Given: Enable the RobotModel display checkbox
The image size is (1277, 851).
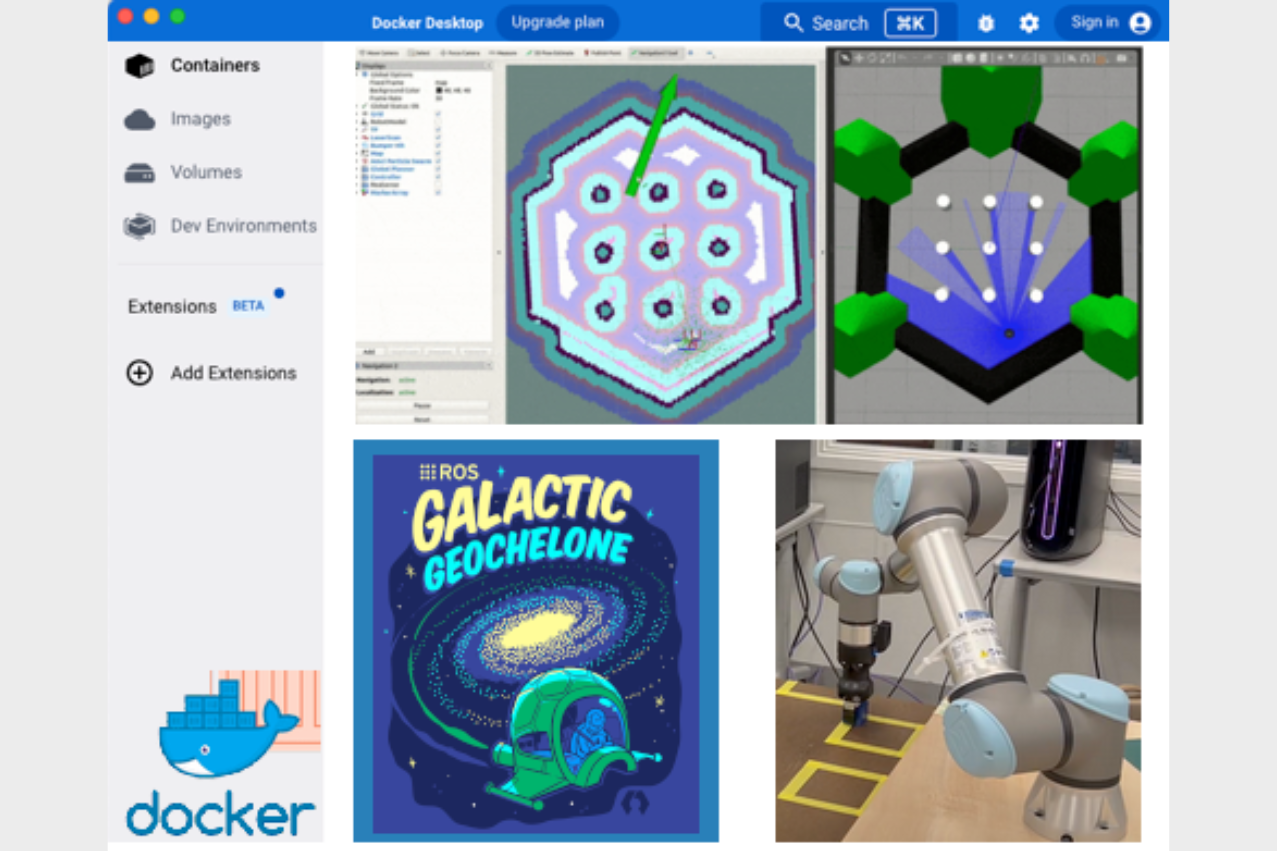Looking at the screenshot, I should (x=438, y=121).
